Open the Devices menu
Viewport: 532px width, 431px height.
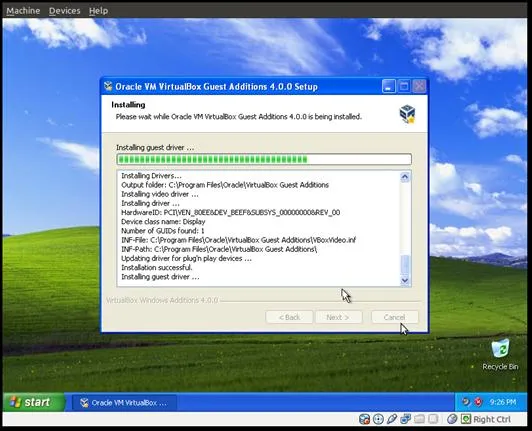click(x=64, y=11)
